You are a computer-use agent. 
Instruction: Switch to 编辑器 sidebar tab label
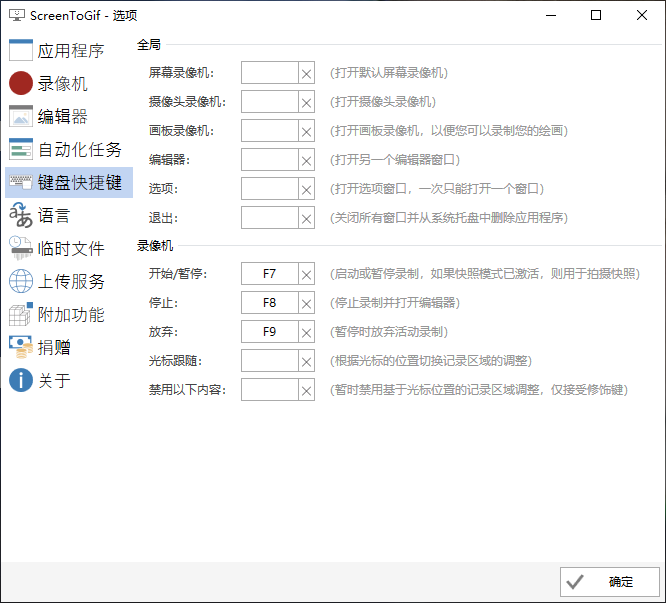[x=62, y=116]
